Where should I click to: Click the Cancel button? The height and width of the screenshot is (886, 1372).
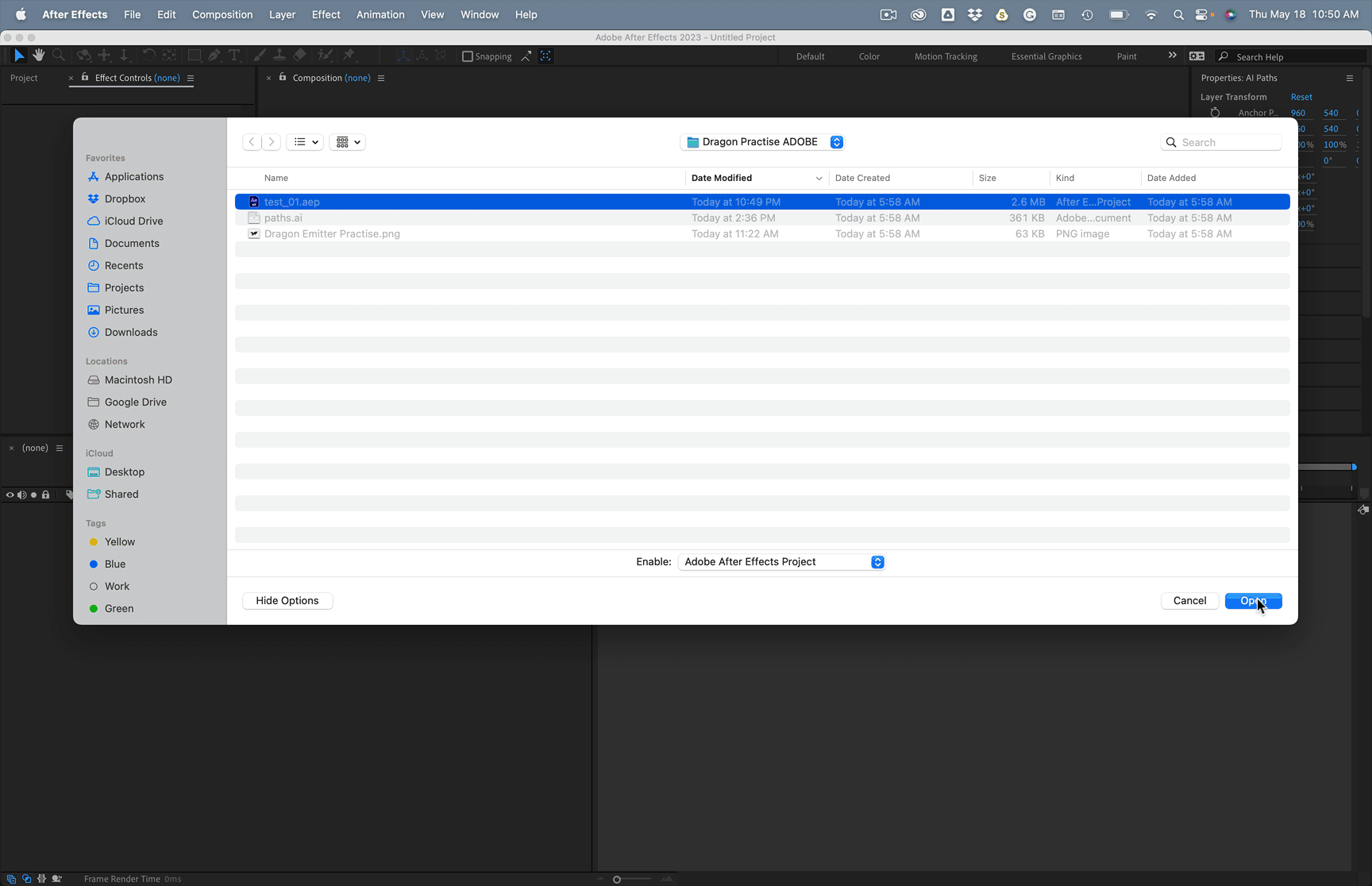pos(1189,600)
